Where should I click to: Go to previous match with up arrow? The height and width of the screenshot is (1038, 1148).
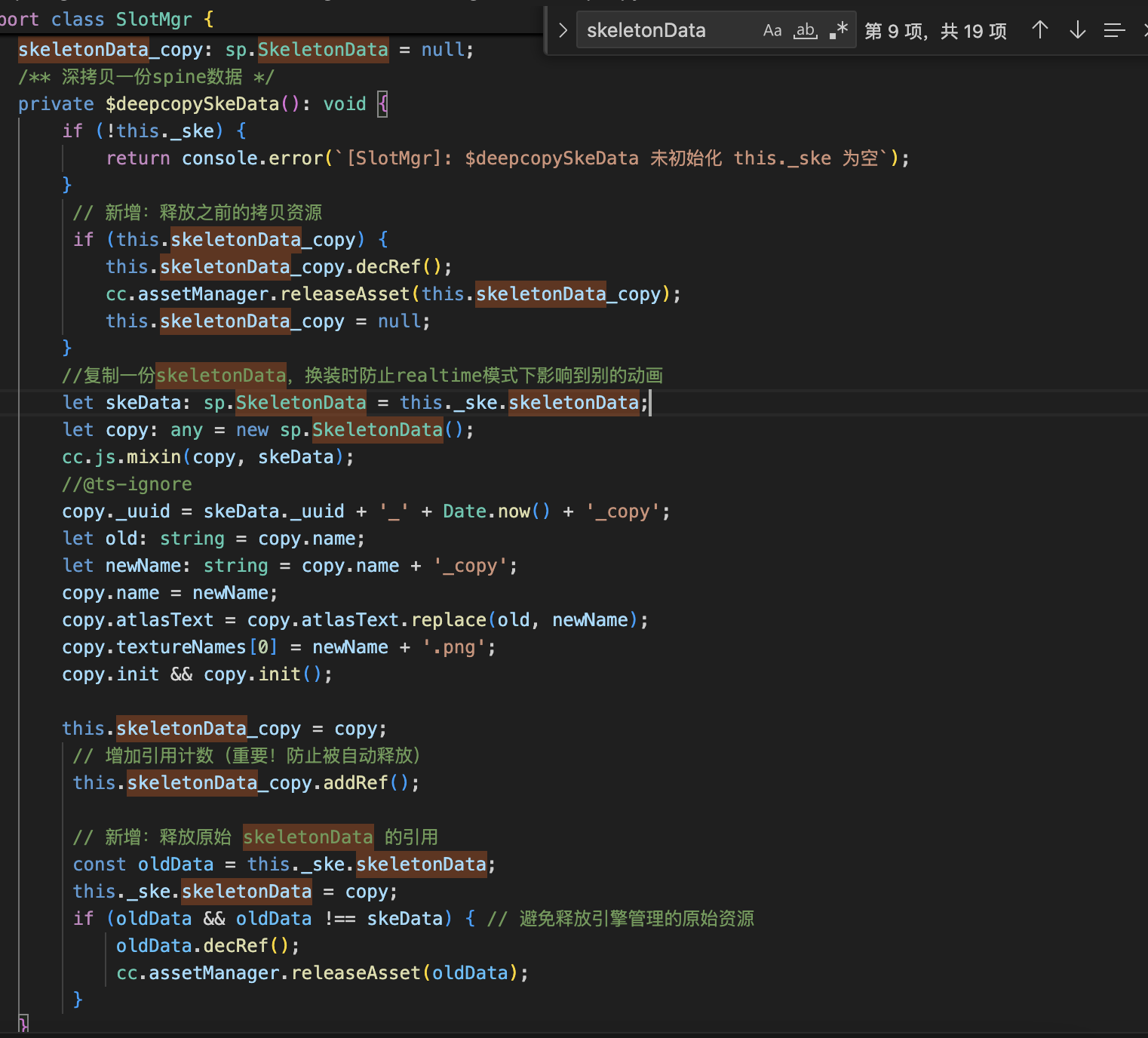pyautogui.click(x=1040, y=30)
